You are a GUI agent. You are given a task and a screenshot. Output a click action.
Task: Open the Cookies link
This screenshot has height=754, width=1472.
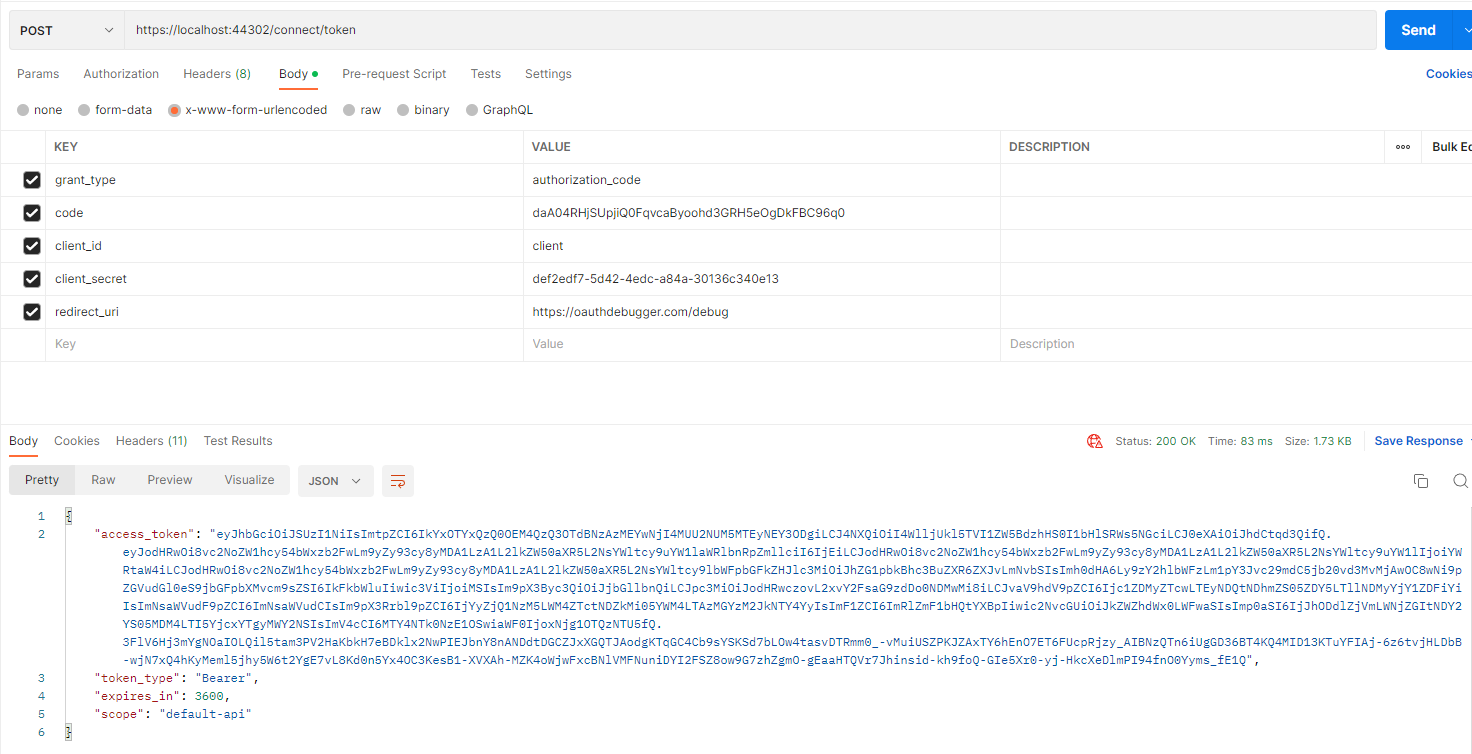coord(1448,74)
